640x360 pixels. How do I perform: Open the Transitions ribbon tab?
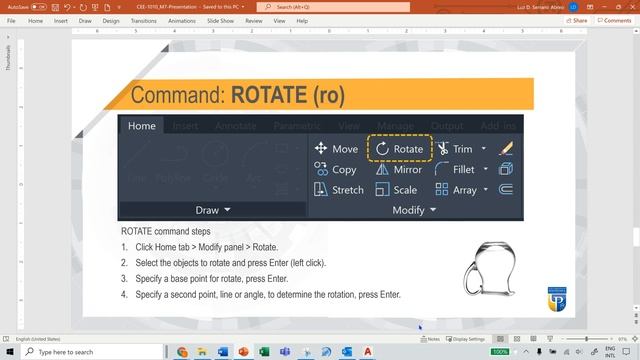[144, 21]
